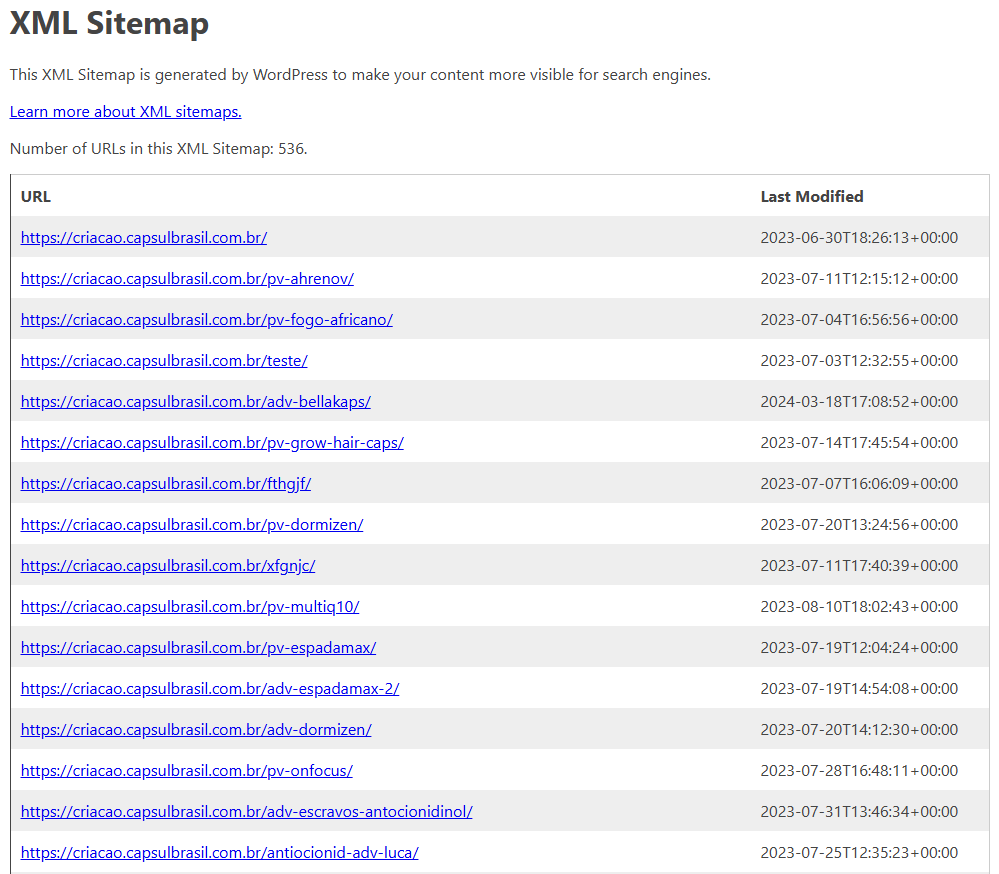Screen dimensions: 999x874
Task: Select the 'URL' column header
Action: [36, 196]
